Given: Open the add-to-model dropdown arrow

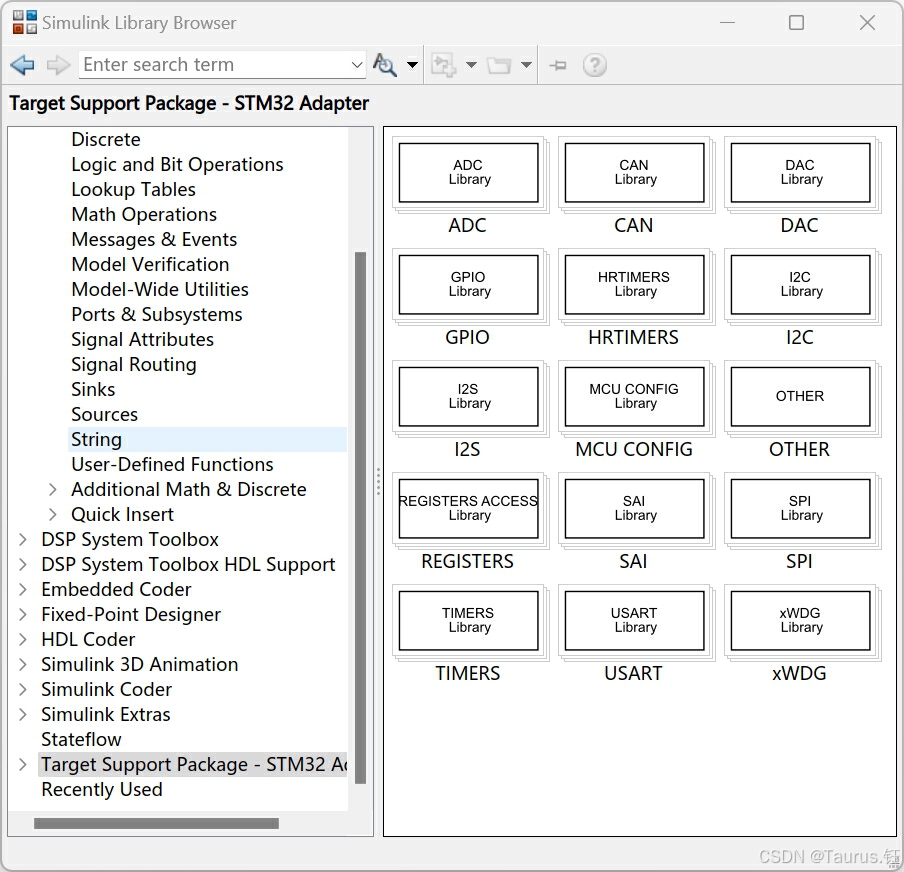Looking at the screenshot, I should click(x=471, y=65).
